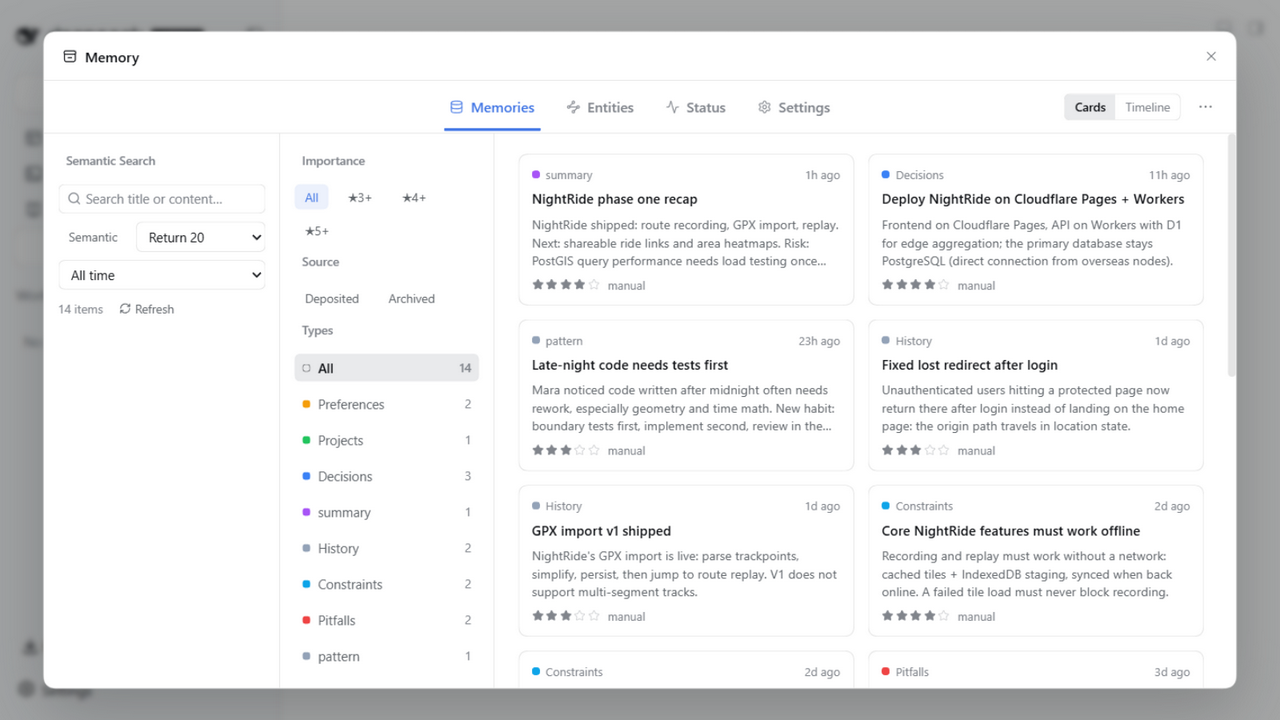Screen dimensions: 1280x720
Task: Open Late-night code needs tests first card
Action: click(686, 395)
